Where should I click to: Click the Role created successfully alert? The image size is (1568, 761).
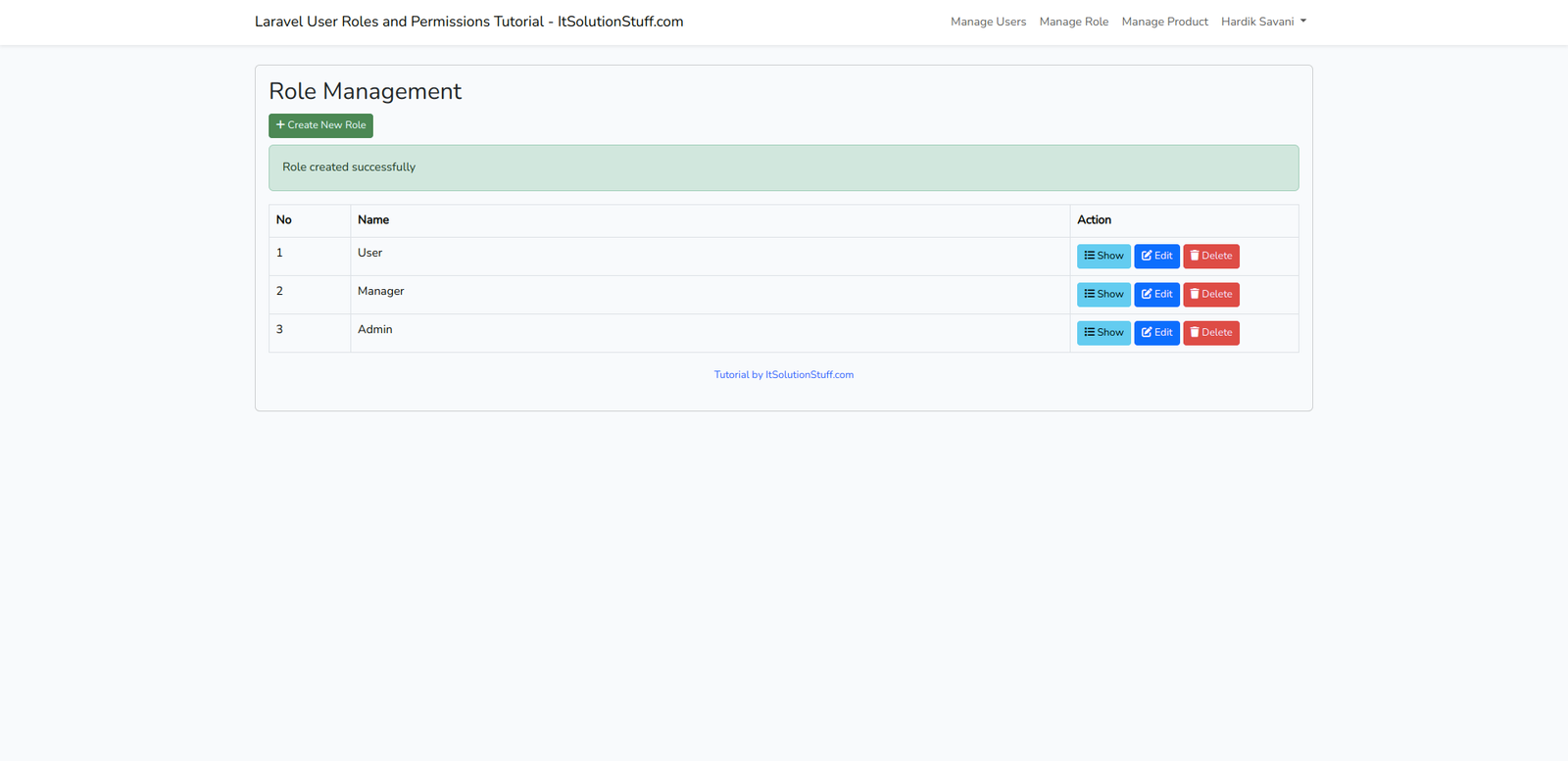tap(783, 167)
